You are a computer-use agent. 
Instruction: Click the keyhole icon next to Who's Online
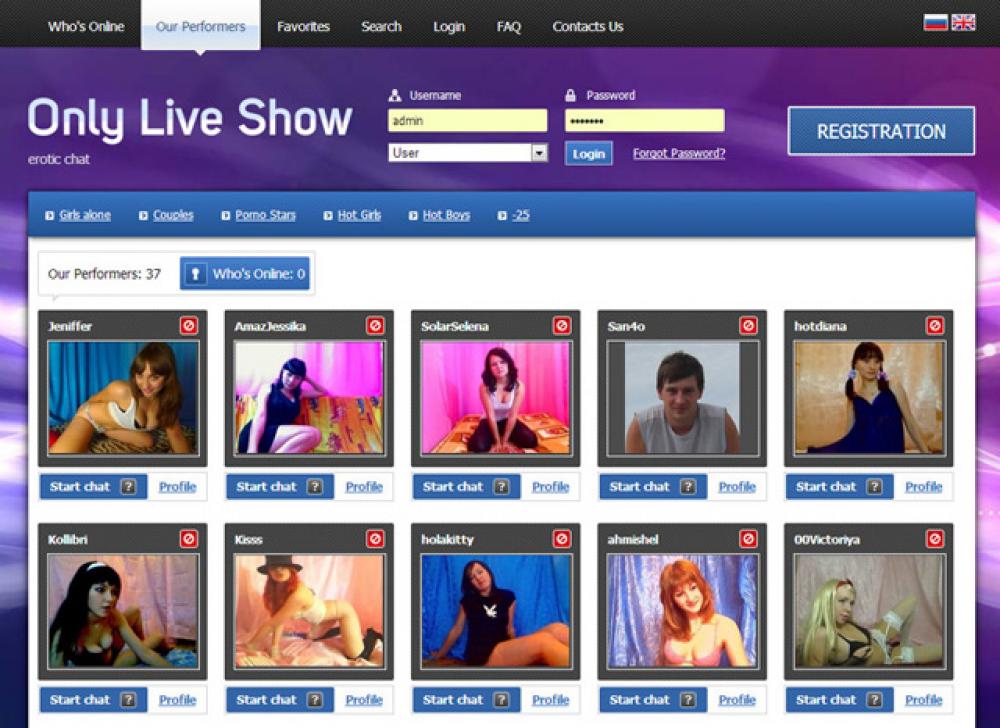coord(196,274)
